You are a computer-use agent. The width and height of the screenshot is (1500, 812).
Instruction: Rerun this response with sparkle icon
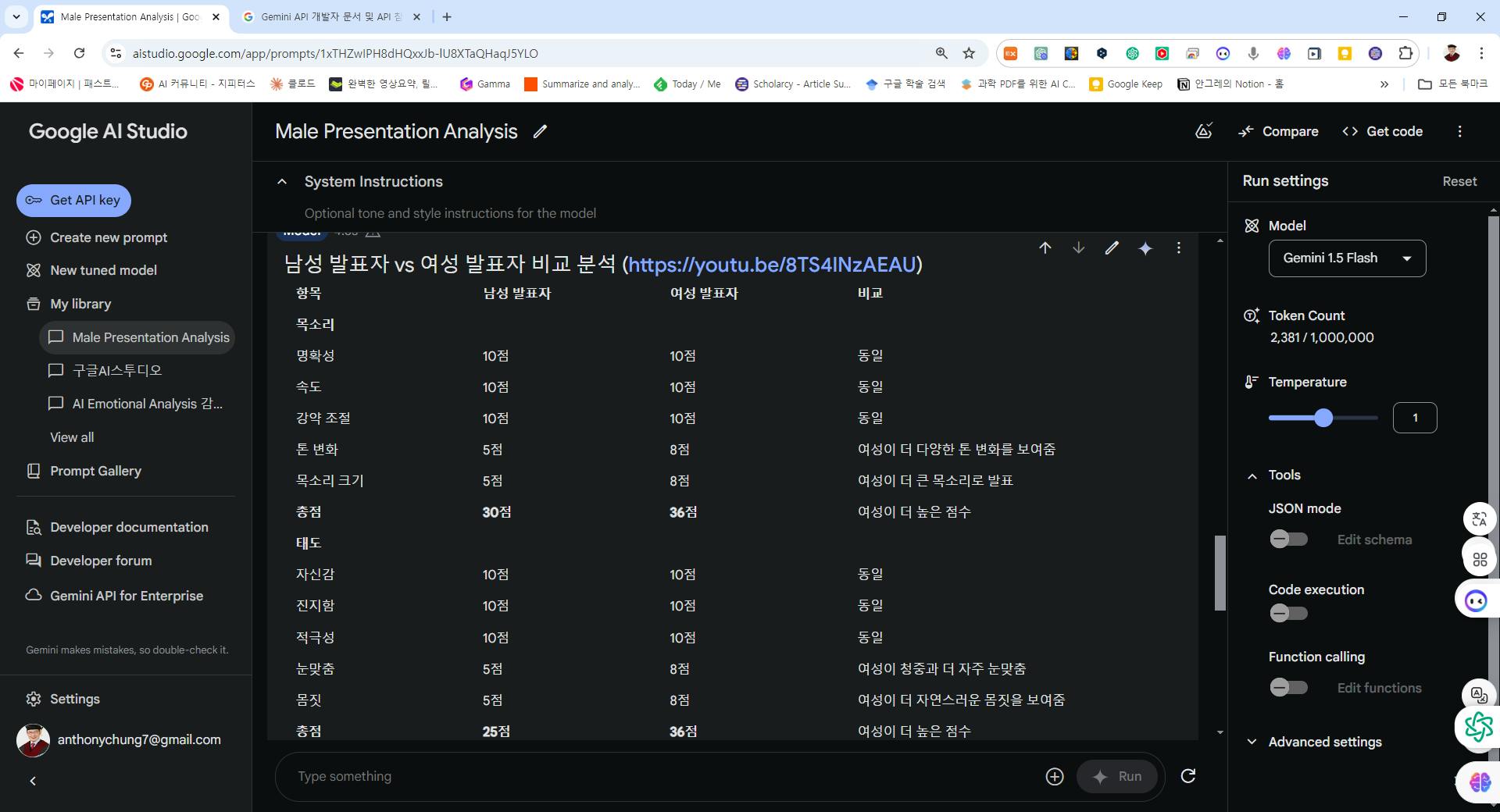coord(1145,248)
